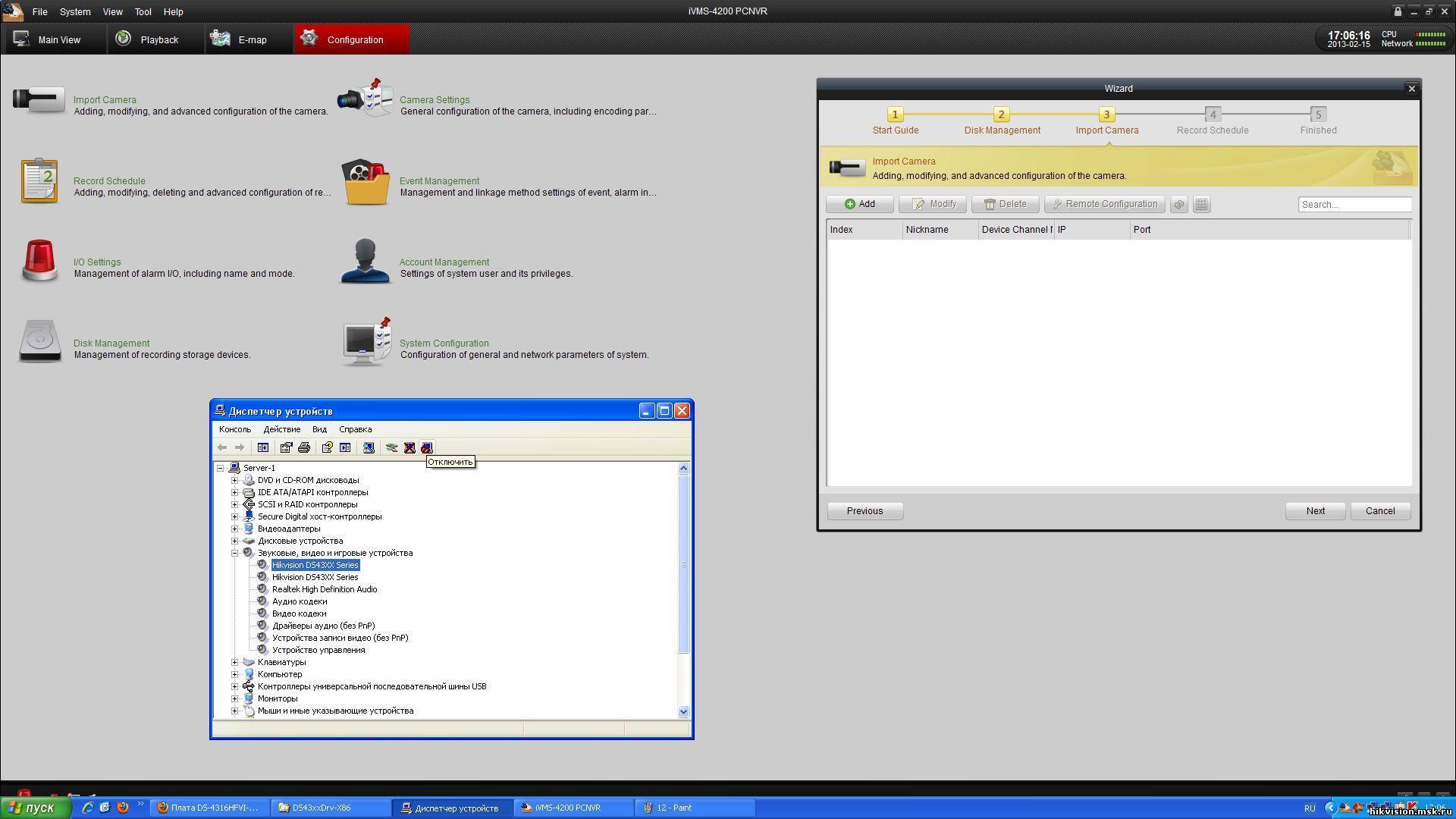Viewport: 1456px width, 819px height.
Task: Open Вид menu in Device Manager
Action: [319, 430]
